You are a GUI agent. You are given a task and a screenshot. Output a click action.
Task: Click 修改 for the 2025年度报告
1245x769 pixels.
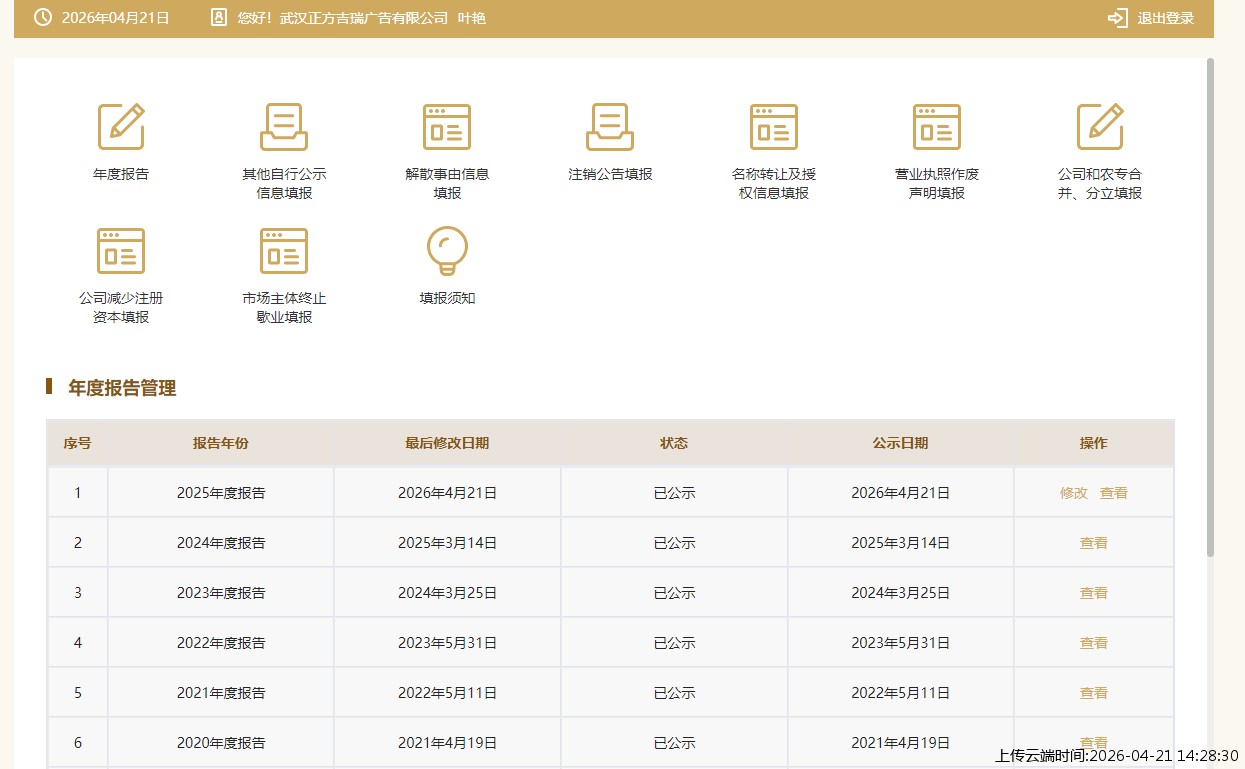(1074, 493)
